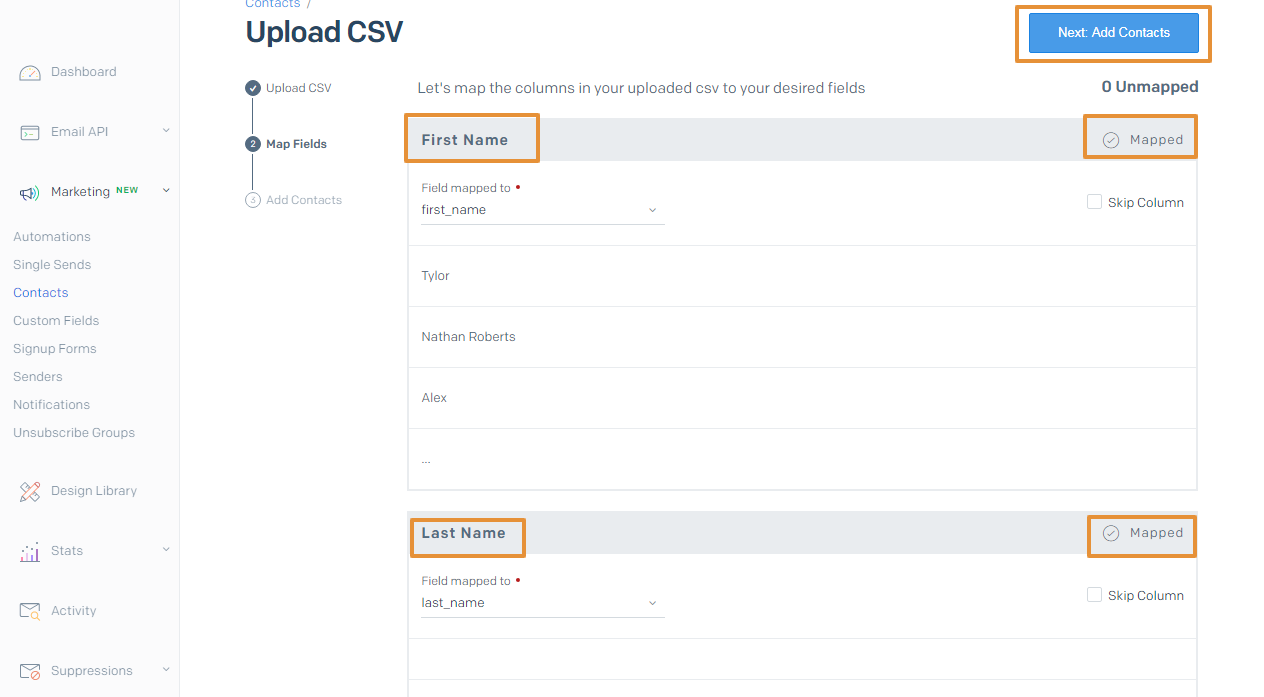Open Single Sends in the sidebar
Viewport: 1264px width, 697px height.
coord(52,265)
